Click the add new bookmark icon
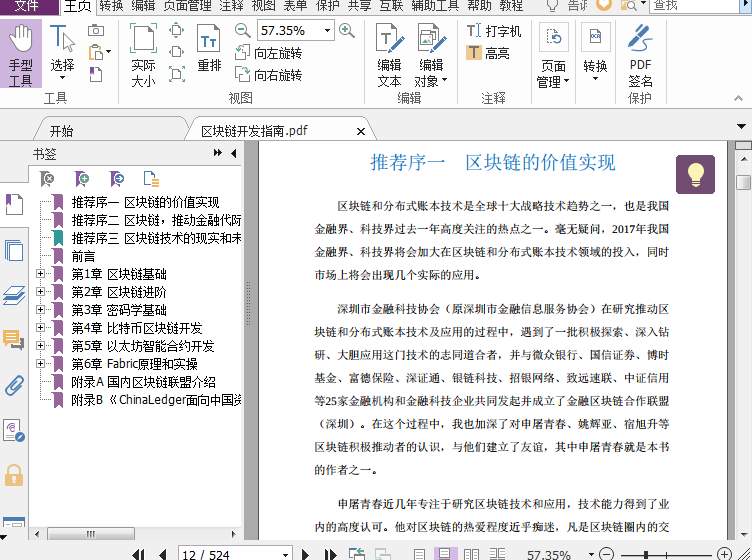Image resolution: width=752 pixels, height=560 pixels. pos(82,179)
